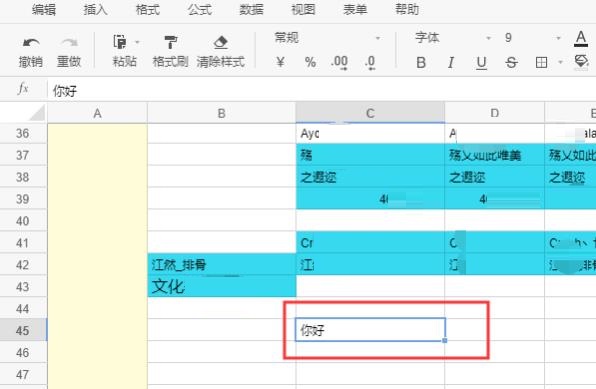
Task: Decrease decimal places .0 button
Action: (370, 62)
